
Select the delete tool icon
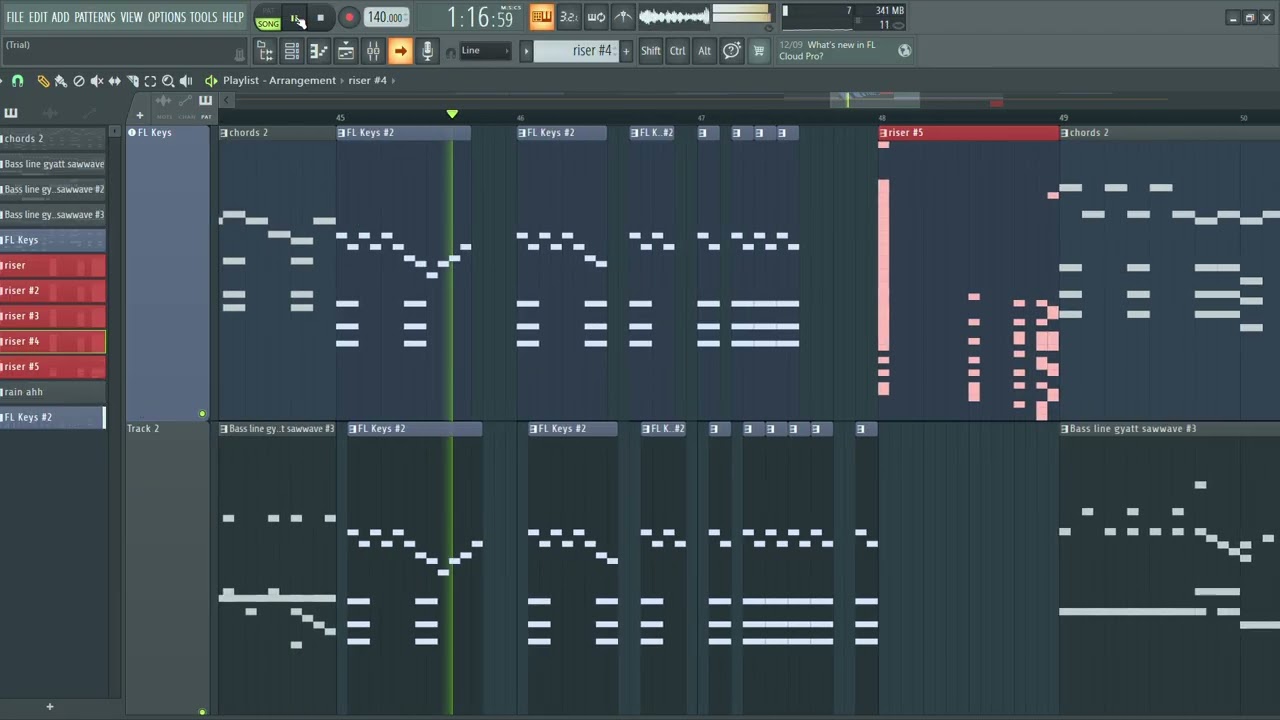click(x=79, y=81)
